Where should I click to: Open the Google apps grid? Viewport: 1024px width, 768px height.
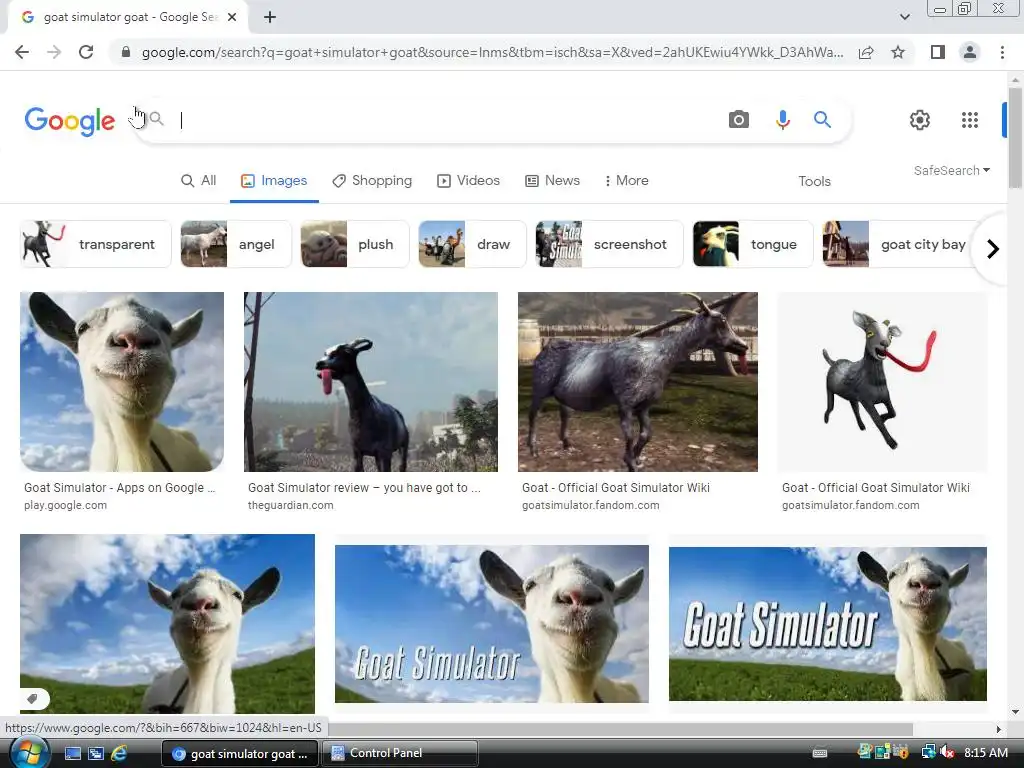[970, 120]
